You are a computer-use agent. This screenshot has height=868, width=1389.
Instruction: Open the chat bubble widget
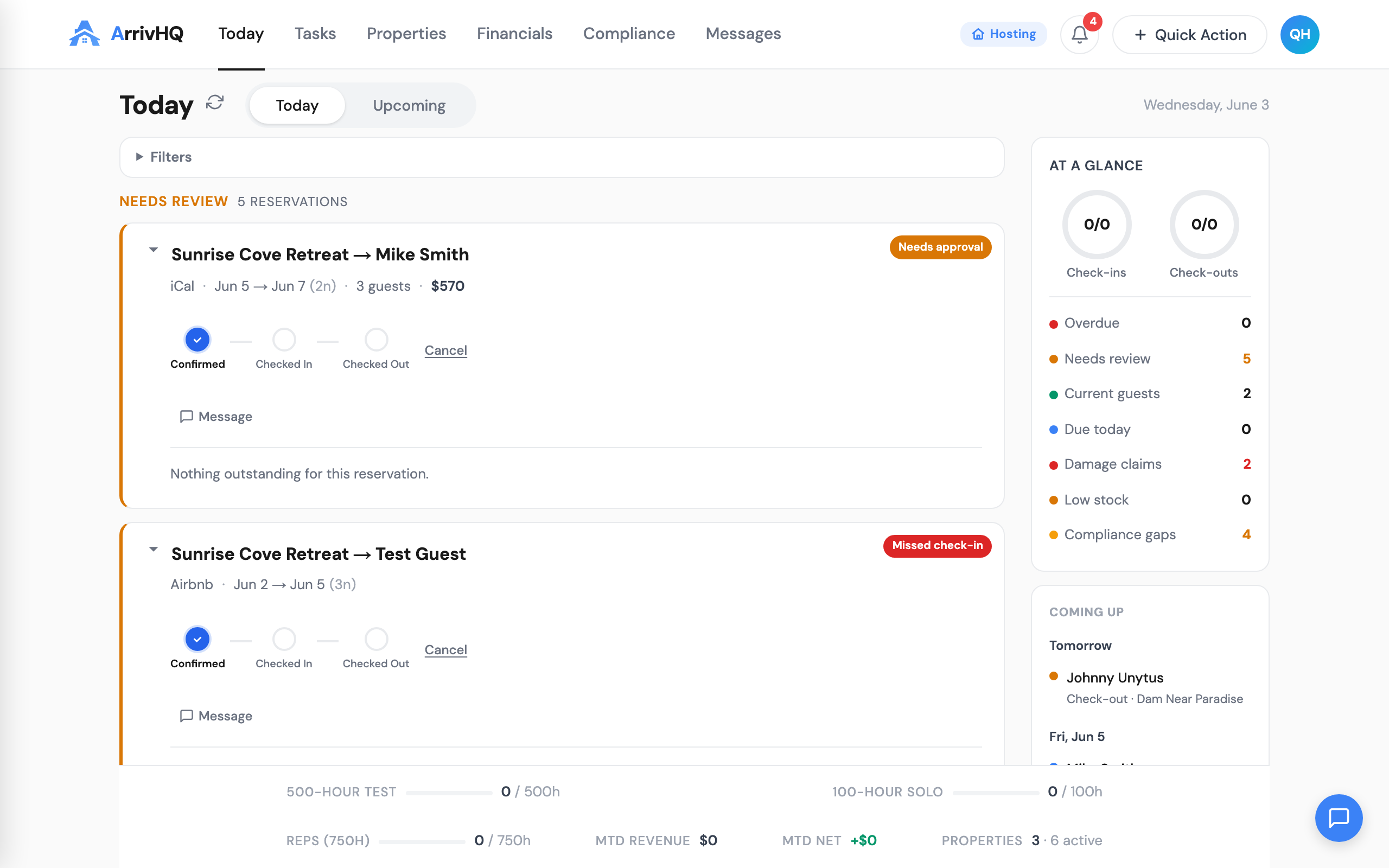pos(1339,818)
